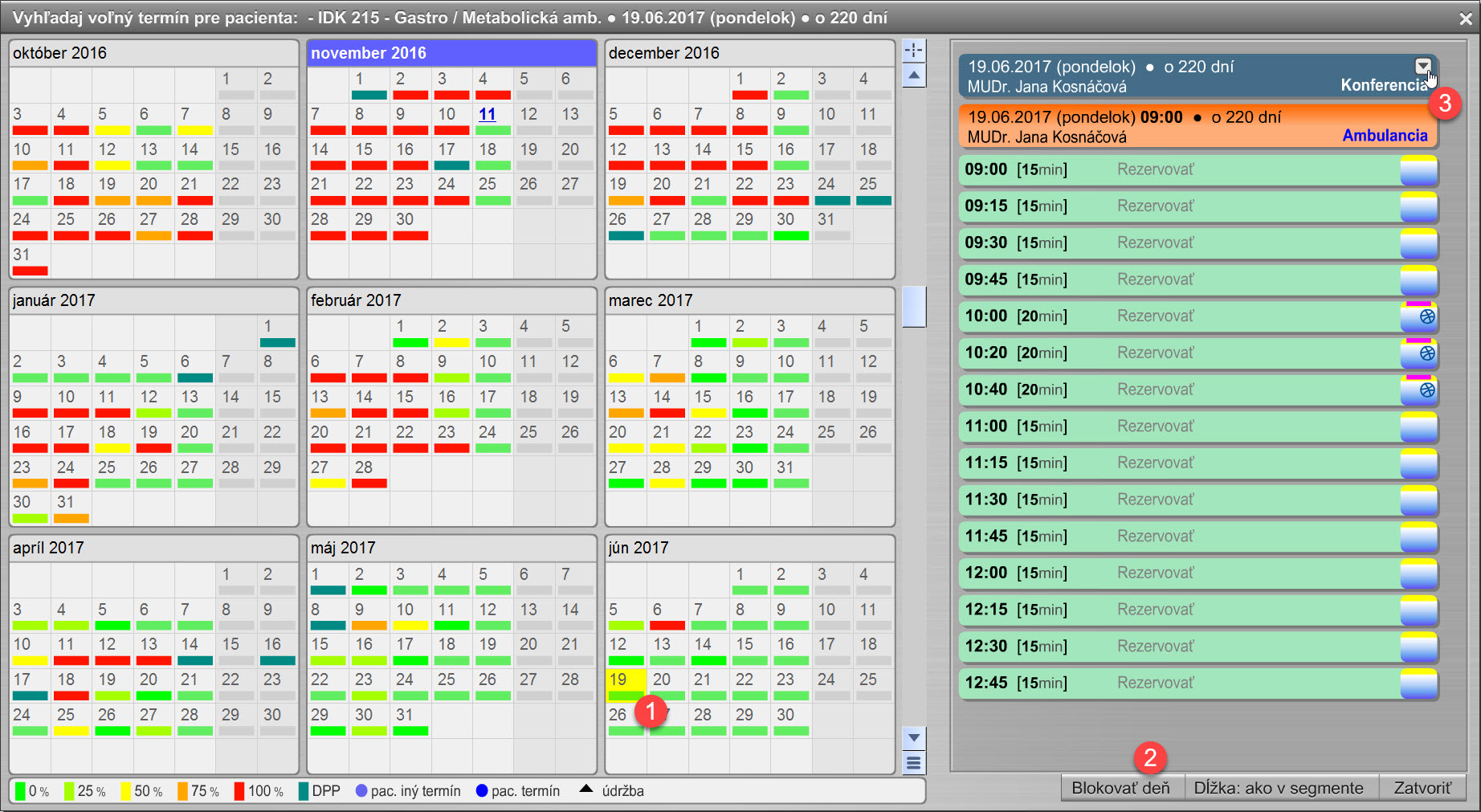This screenshot has width=1481, height=812.
Task: Select the orange Ambulancia segment header
Action: tap(1197, 127)
